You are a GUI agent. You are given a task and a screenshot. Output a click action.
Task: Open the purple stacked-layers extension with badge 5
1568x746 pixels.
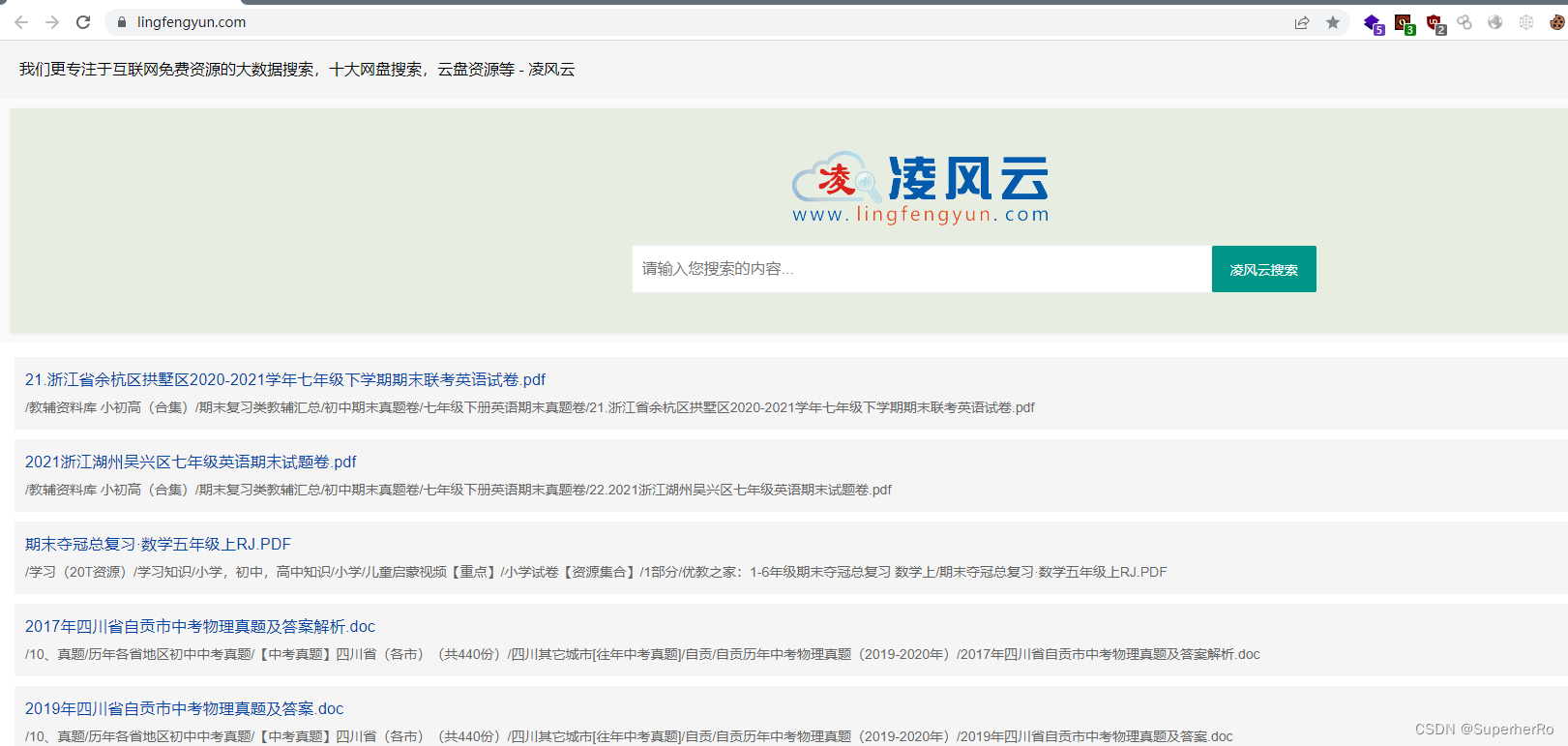pyautogui.click(x=1374, y=23)
